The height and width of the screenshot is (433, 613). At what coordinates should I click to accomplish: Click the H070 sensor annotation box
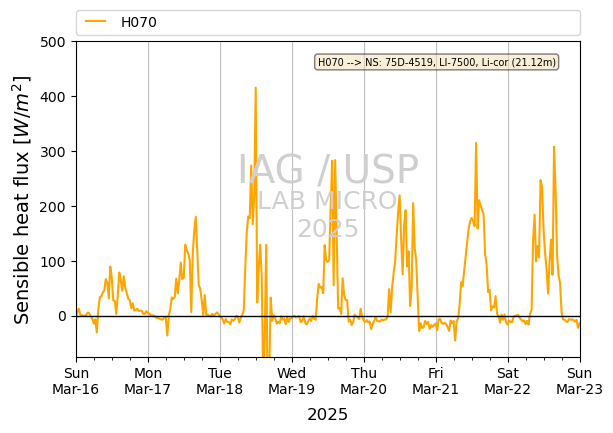click(x=437, y=62)
